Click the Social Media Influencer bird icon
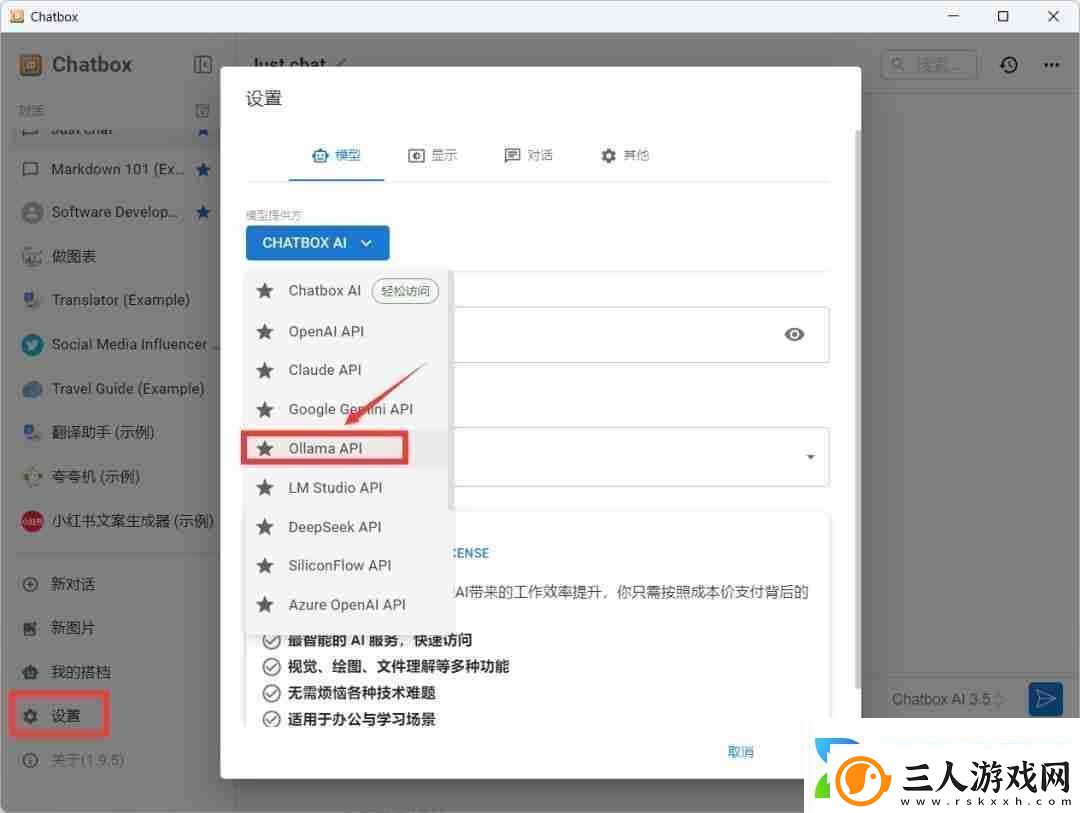 [x=32, y=344]
